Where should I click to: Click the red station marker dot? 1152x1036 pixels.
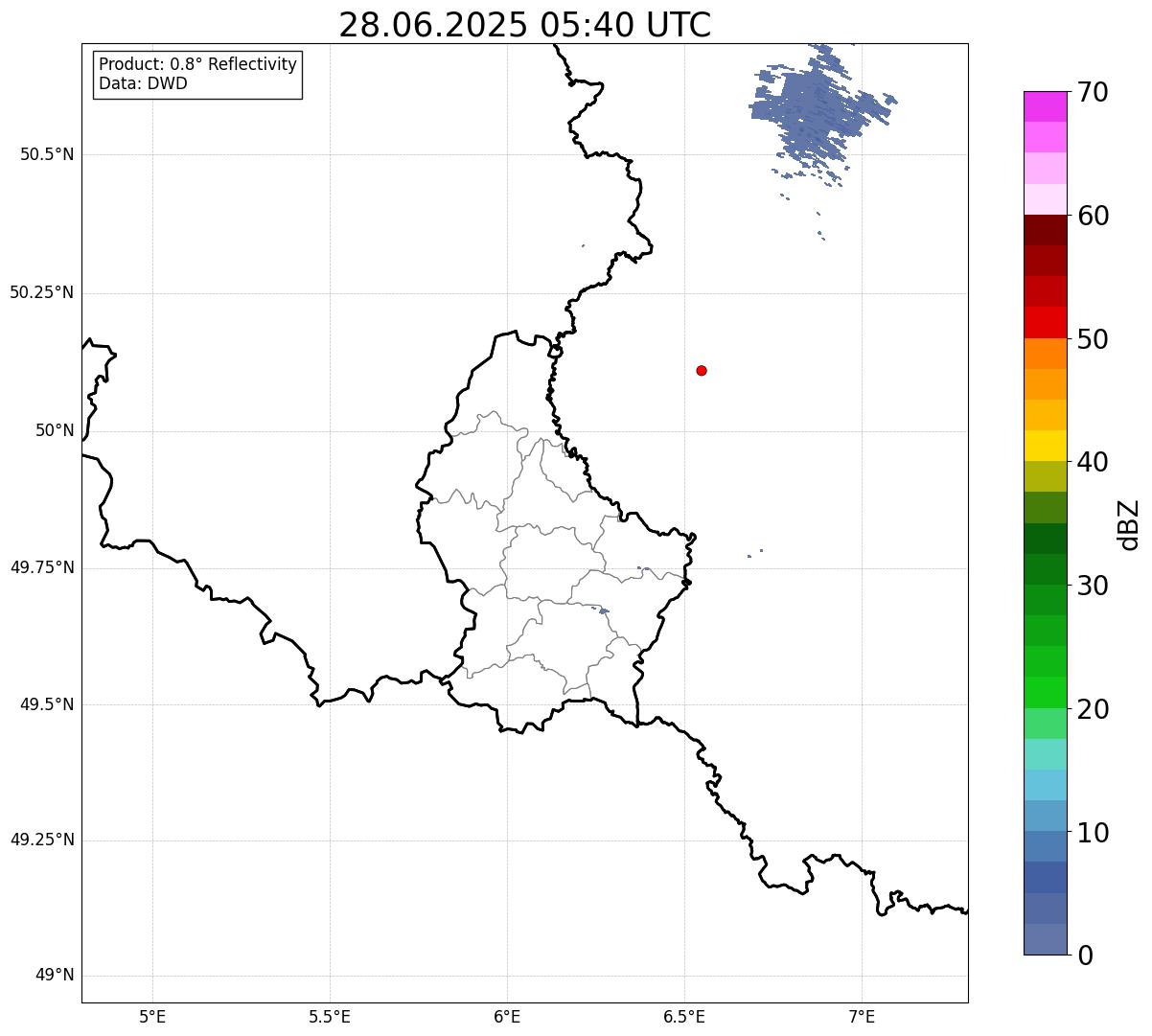click(702, 370)
